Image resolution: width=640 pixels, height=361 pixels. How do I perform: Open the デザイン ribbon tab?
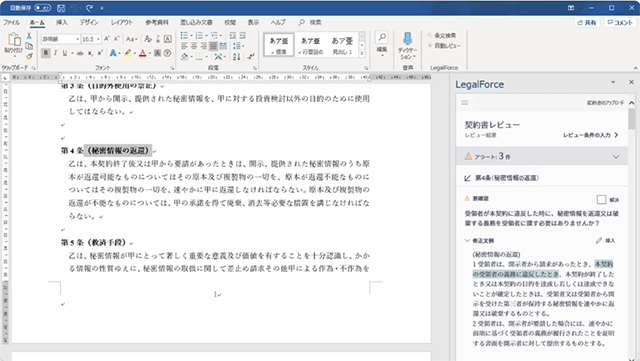click(89, 22)
